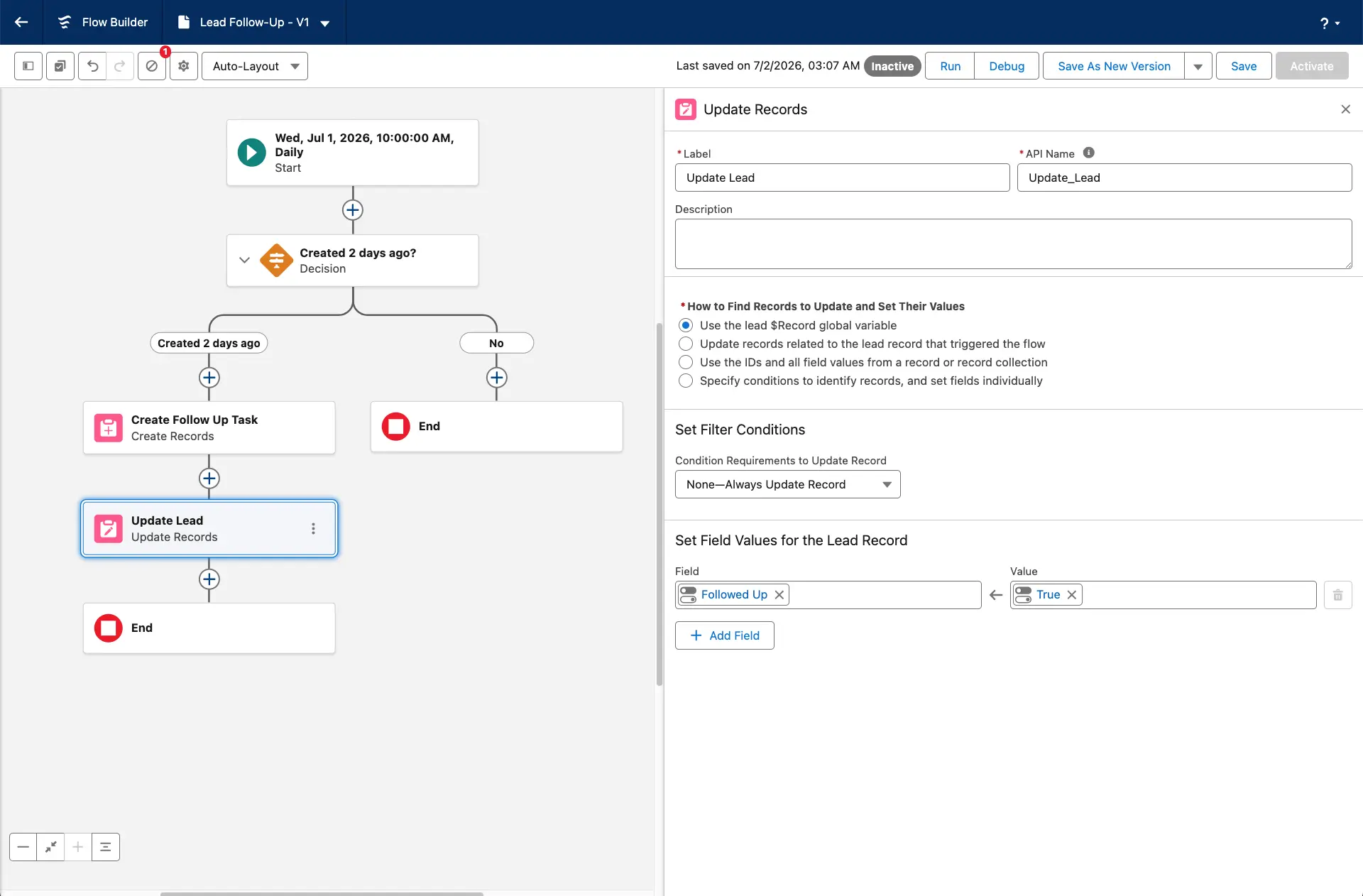Click the Set Filter Conditions heading

(x=740, y=430)
